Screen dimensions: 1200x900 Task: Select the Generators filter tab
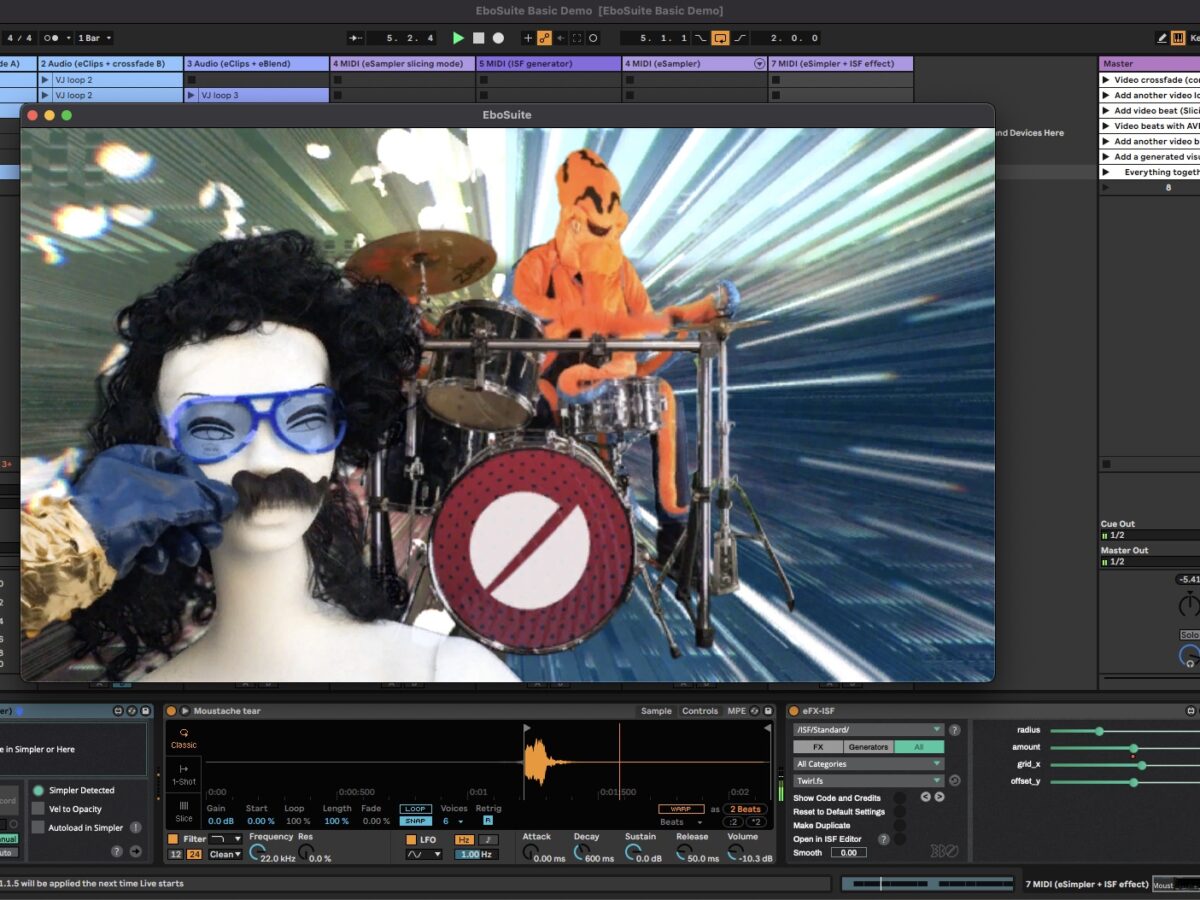coord(868,747)
